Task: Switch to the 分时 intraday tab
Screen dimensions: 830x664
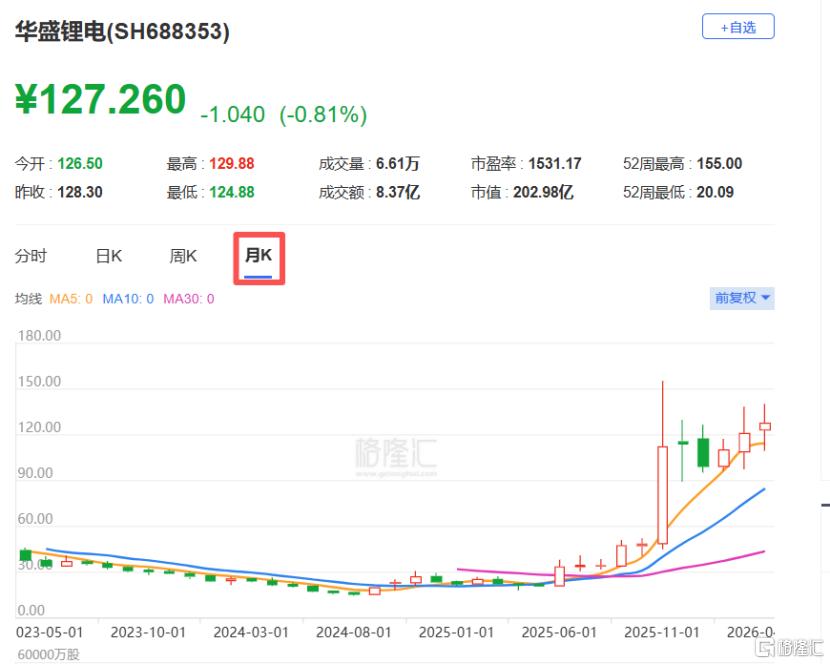Action: click(x=33, y=256)
